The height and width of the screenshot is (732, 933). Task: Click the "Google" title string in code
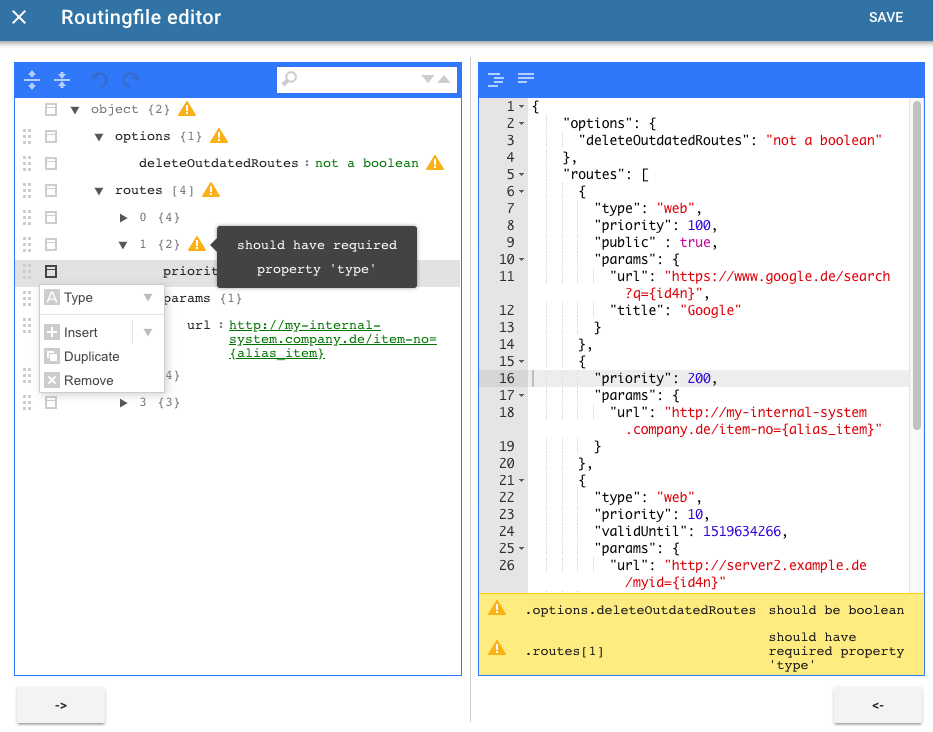710,311
